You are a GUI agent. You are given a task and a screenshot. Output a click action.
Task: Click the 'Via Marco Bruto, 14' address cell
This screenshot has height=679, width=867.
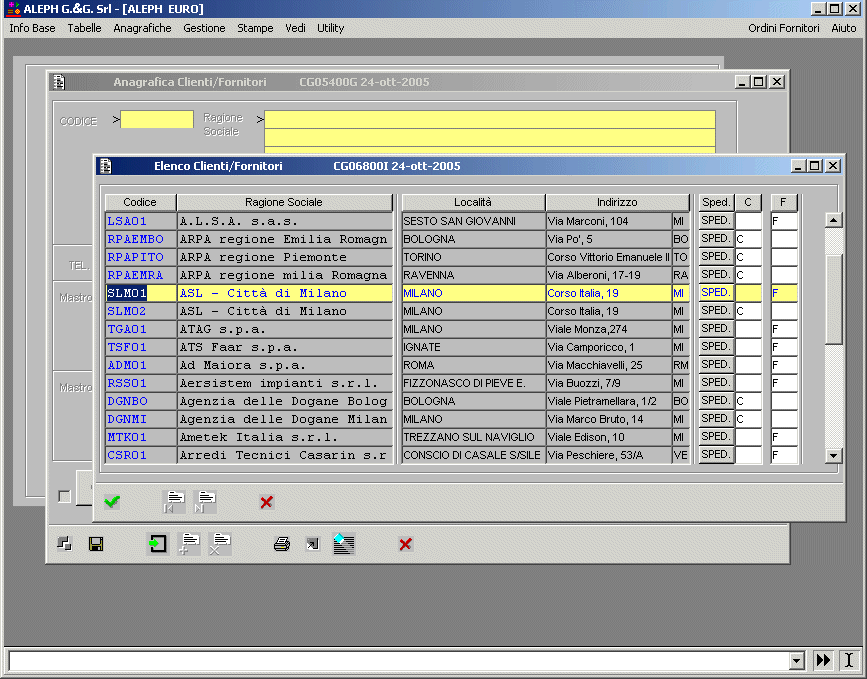pos(609,419)
